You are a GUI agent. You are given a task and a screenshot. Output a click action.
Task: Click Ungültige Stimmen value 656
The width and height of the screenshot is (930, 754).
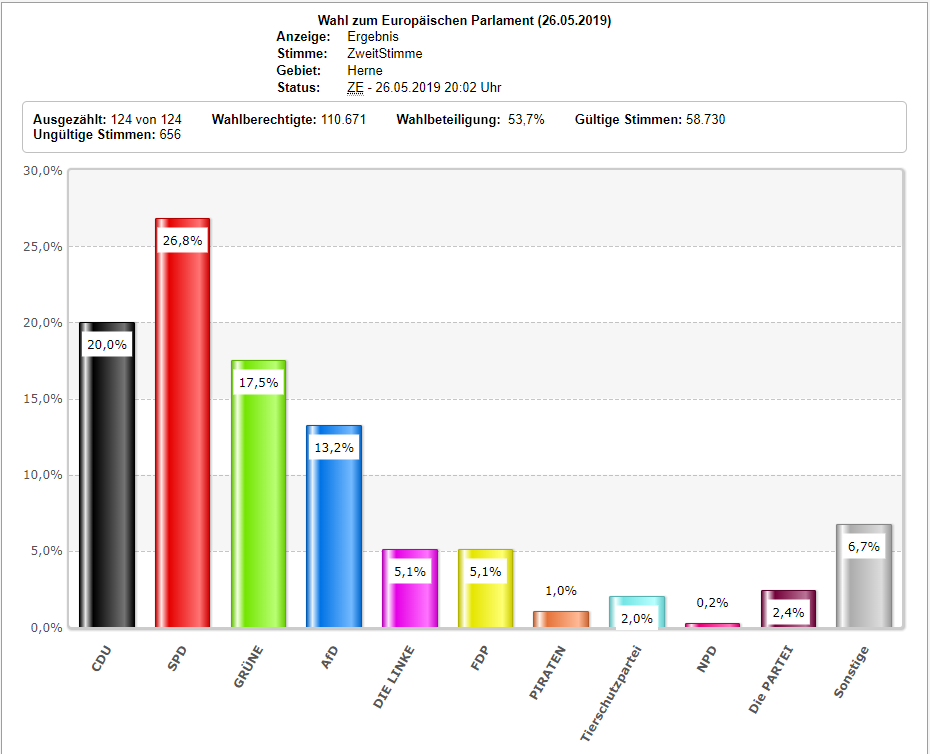pos(170,135)
